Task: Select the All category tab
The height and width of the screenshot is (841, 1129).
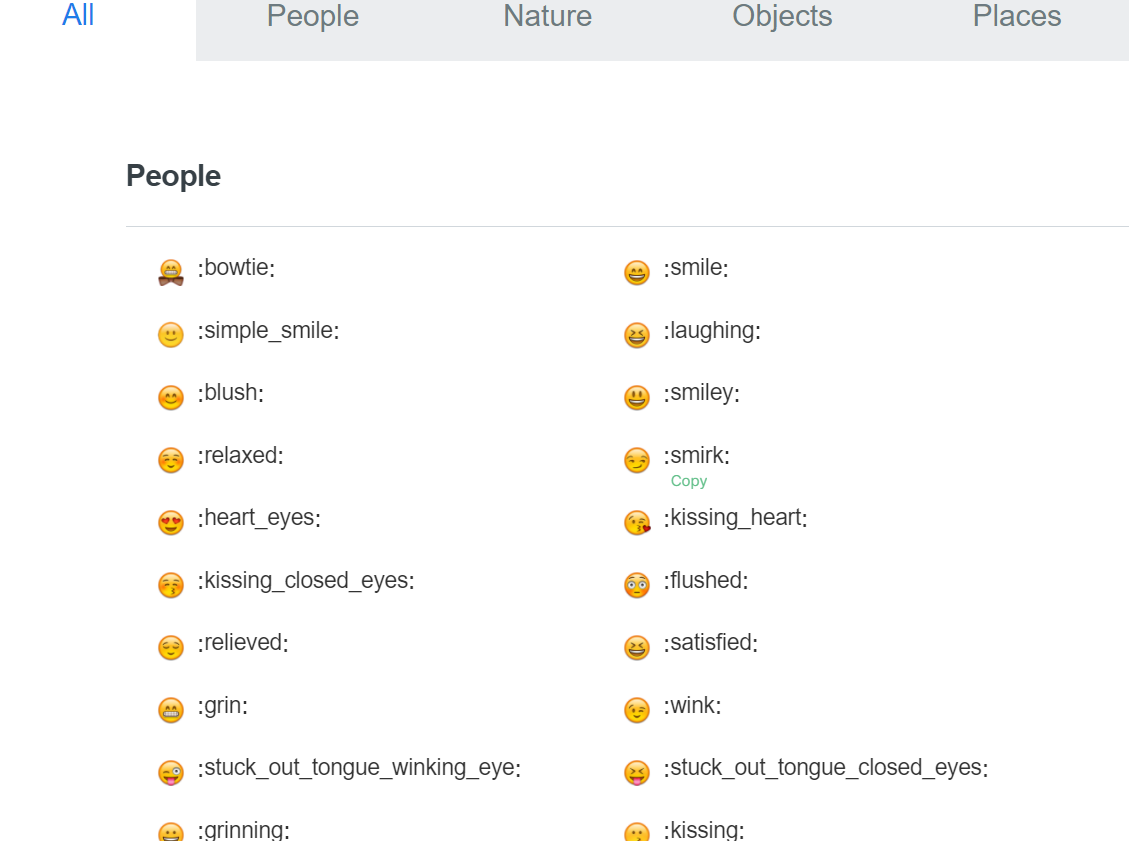Action: coord(78,16)
